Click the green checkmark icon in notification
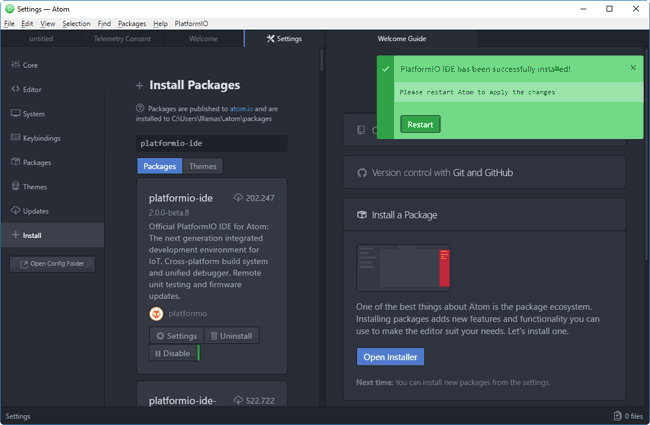Screen dimensions: 650x425 386,69
